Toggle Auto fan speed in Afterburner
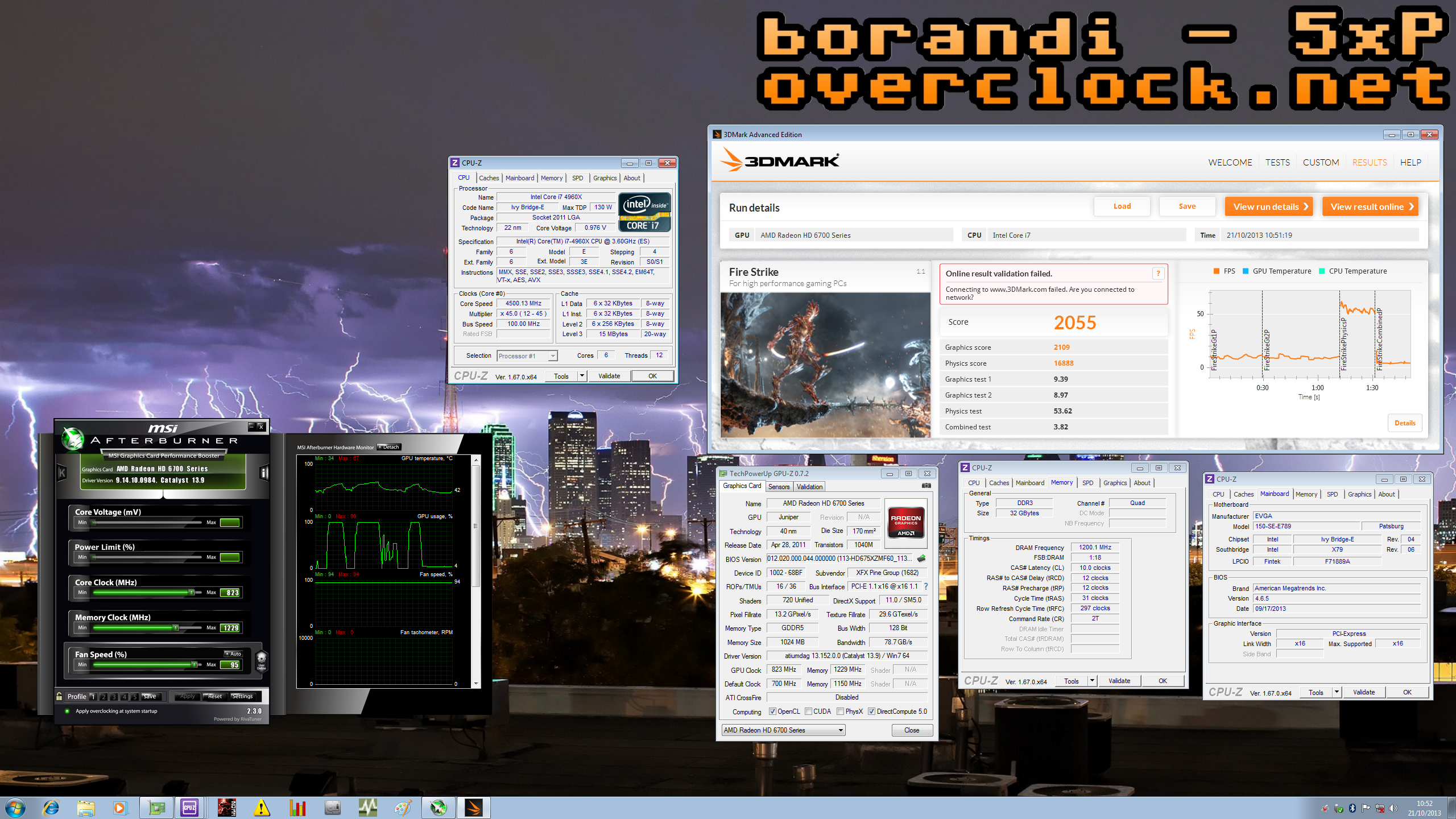The image size is (1456, 819). [234, 653]
